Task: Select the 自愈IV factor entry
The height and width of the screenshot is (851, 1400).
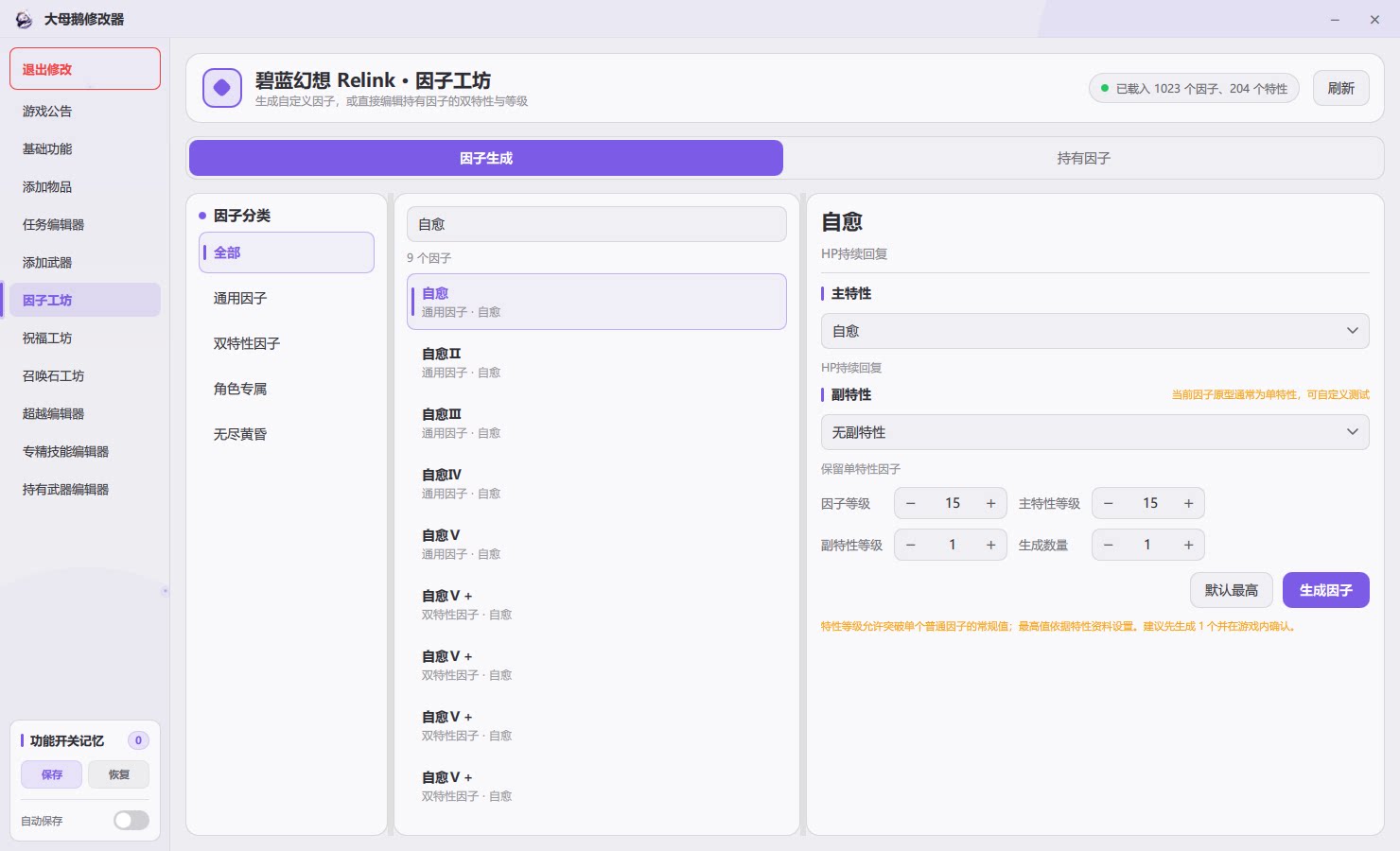Action: point(597,483)
